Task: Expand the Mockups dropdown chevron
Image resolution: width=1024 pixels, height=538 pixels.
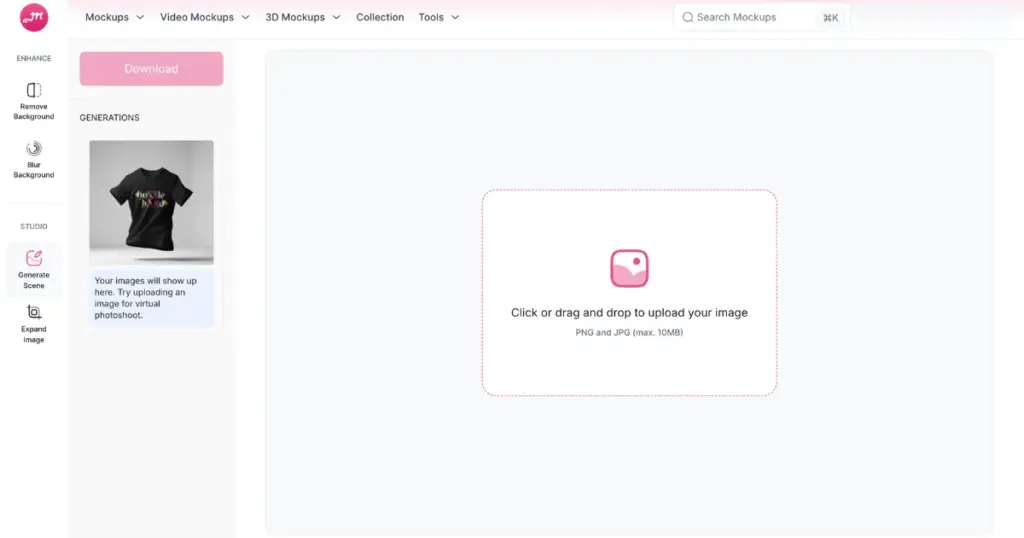Action: point(140,18)
